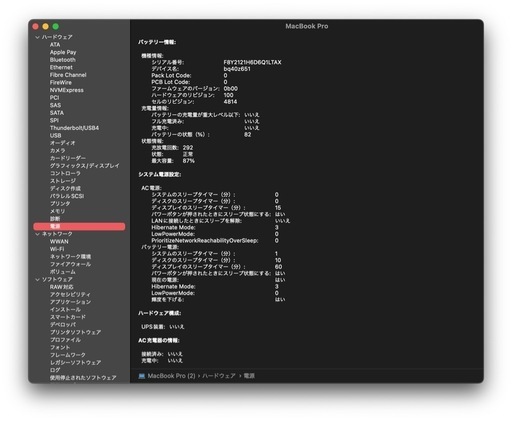Select グラフィックス/ディスプレイ in the sidebar
Image resolution: width=512 pixels, height=421 pixels.
point(85,166)
